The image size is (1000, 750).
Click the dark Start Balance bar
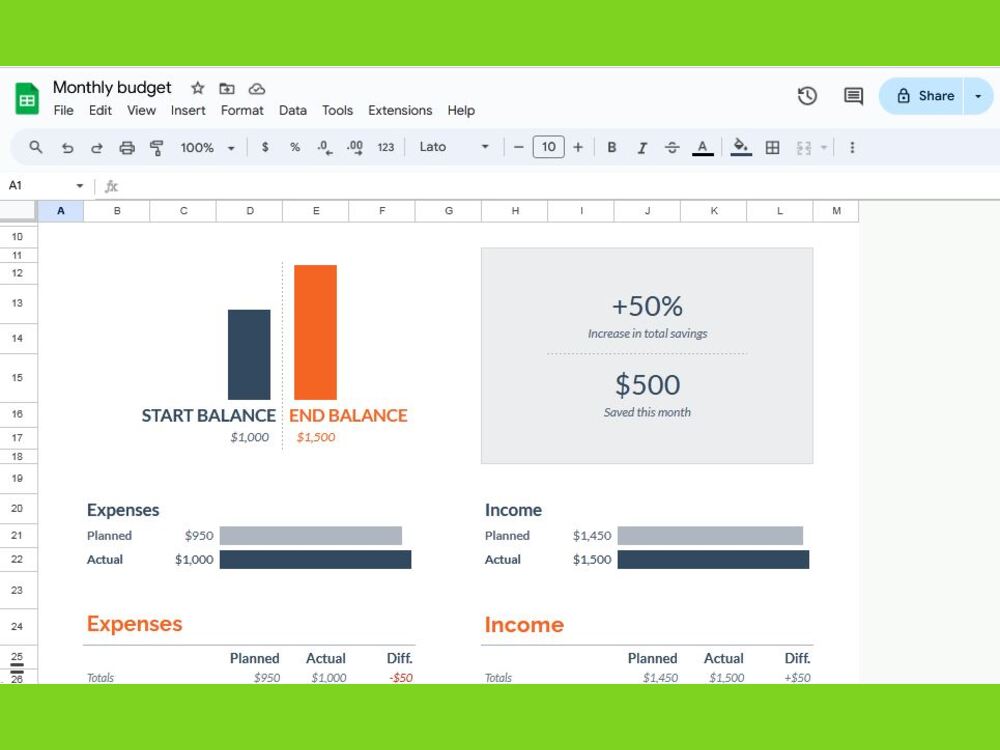[249, 355]
